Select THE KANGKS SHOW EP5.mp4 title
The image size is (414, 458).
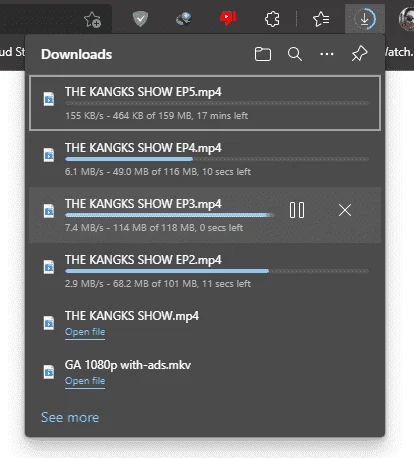[x=143, y=92]
